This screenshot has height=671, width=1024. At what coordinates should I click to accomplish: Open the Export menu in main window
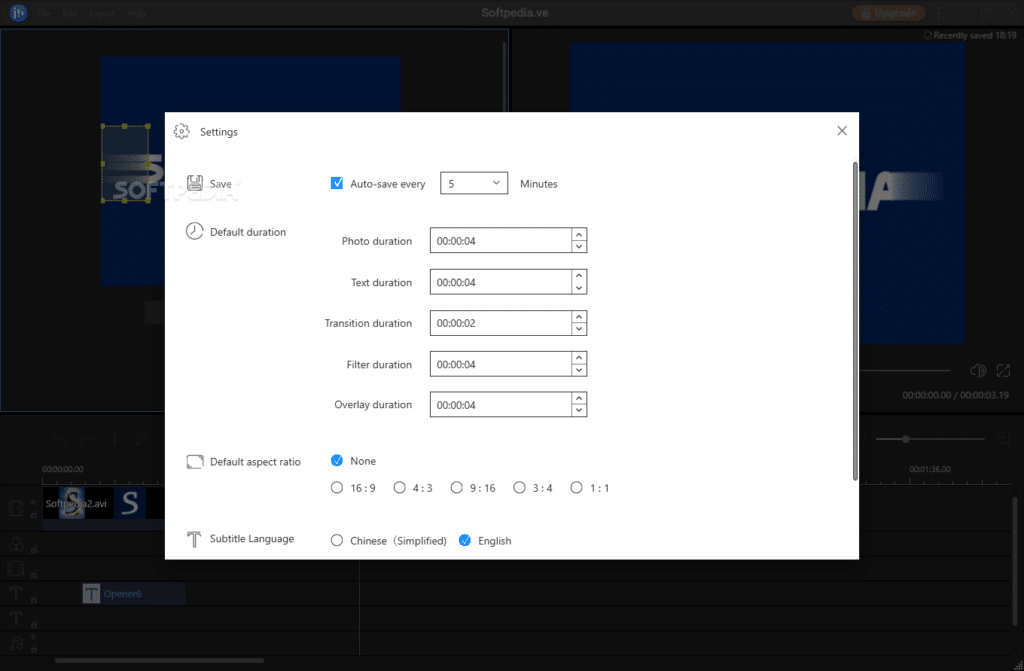[x=102, y=13]
